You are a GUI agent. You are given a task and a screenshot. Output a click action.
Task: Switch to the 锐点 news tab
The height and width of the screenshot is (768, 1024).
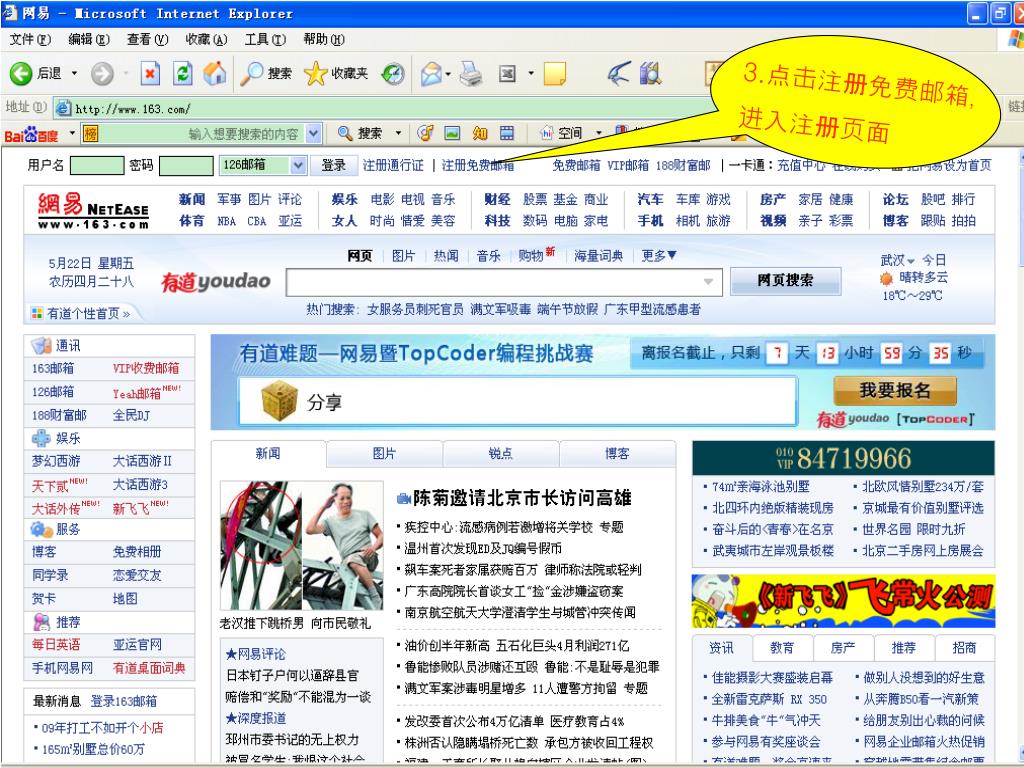point(500,453)
